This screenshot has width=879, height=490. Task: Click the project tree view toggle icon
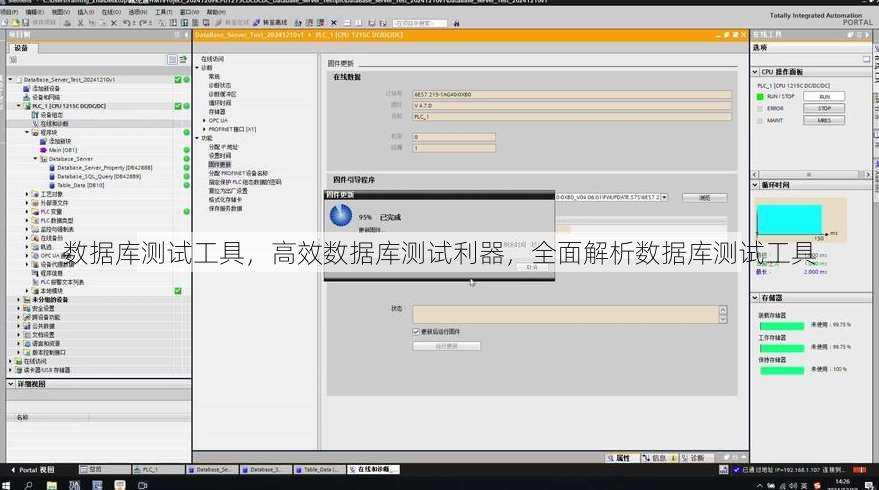pos(172,59)
